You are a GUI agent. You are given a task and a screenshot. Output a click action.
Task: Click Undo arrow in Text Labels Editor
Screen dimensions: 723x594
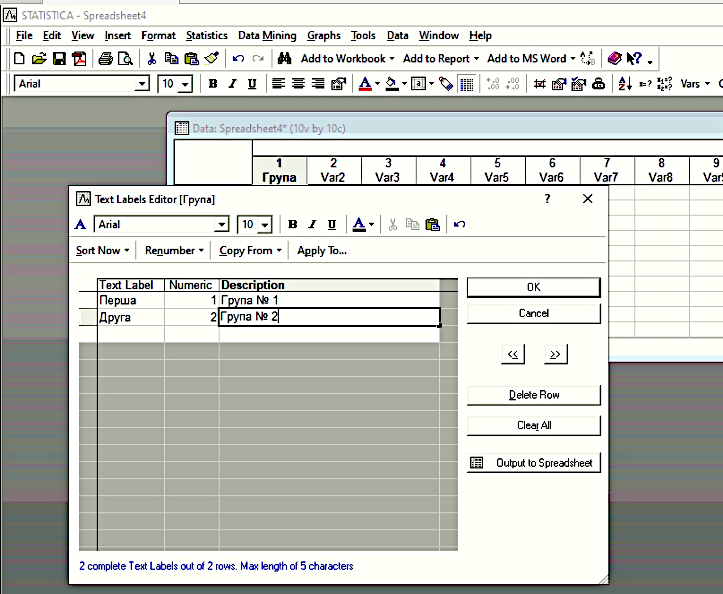[x=459, y=225]
